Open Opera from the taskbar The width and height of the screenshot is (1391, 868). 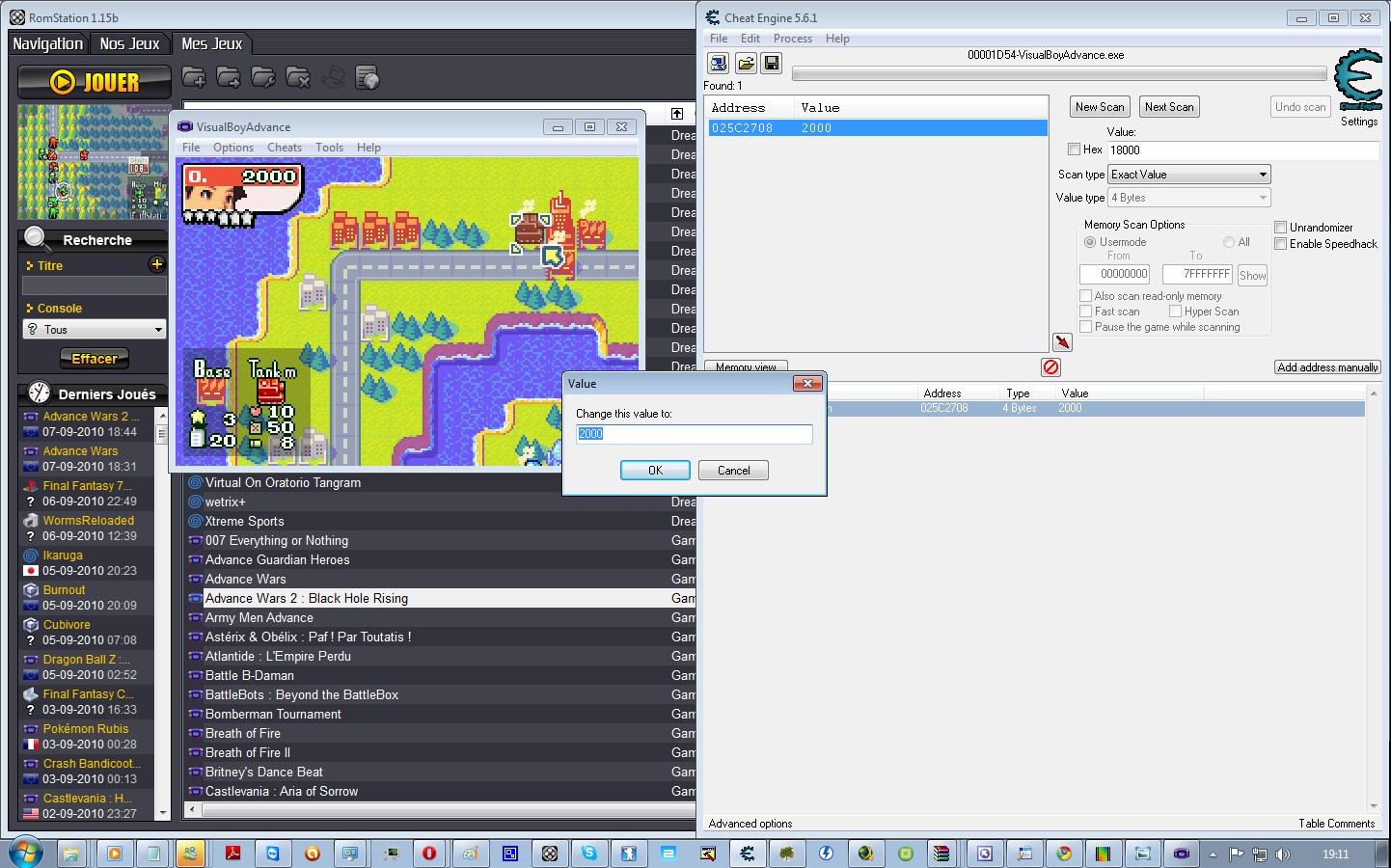pyautogui.click(x=429, y=854)
